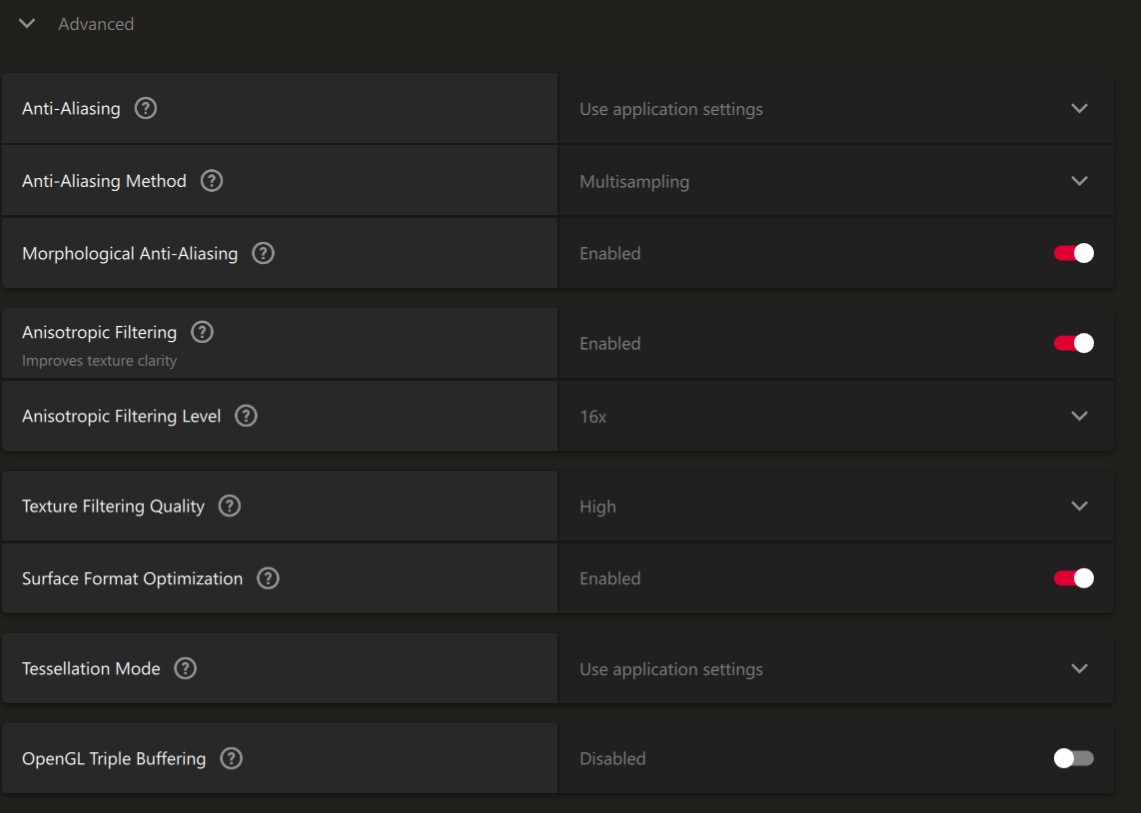The height and width of the screenshot is (813, 1141).
Task: Collapse the Advanced section chevron
Action: tap(27, 24)
